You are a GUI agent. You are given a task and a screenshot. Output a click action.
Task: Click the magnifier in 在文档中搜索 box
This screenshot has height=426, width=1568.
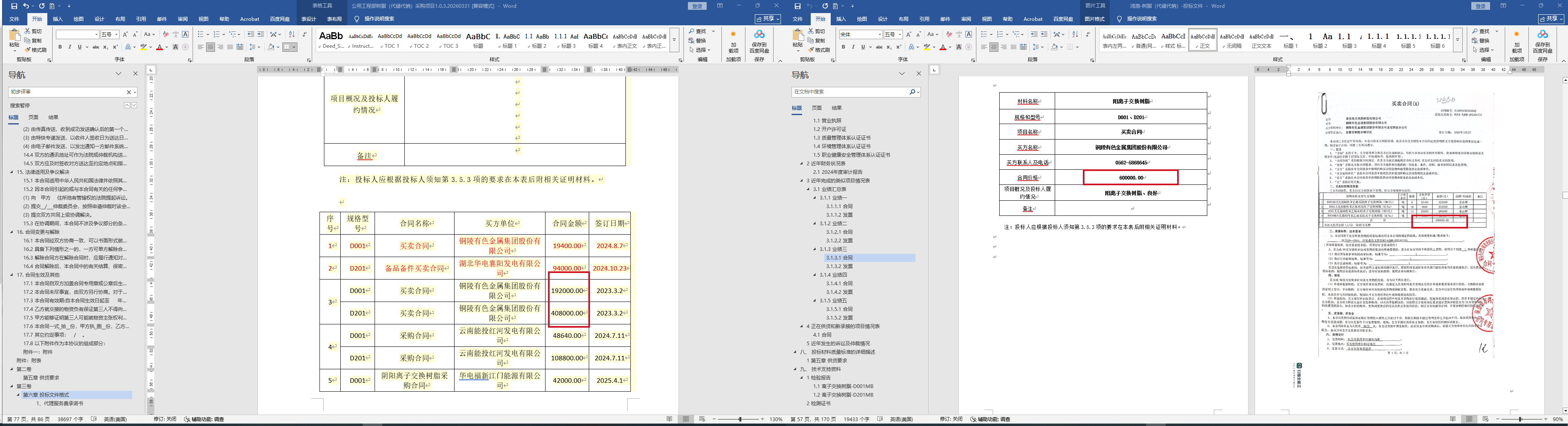click(x=912, y=92)
